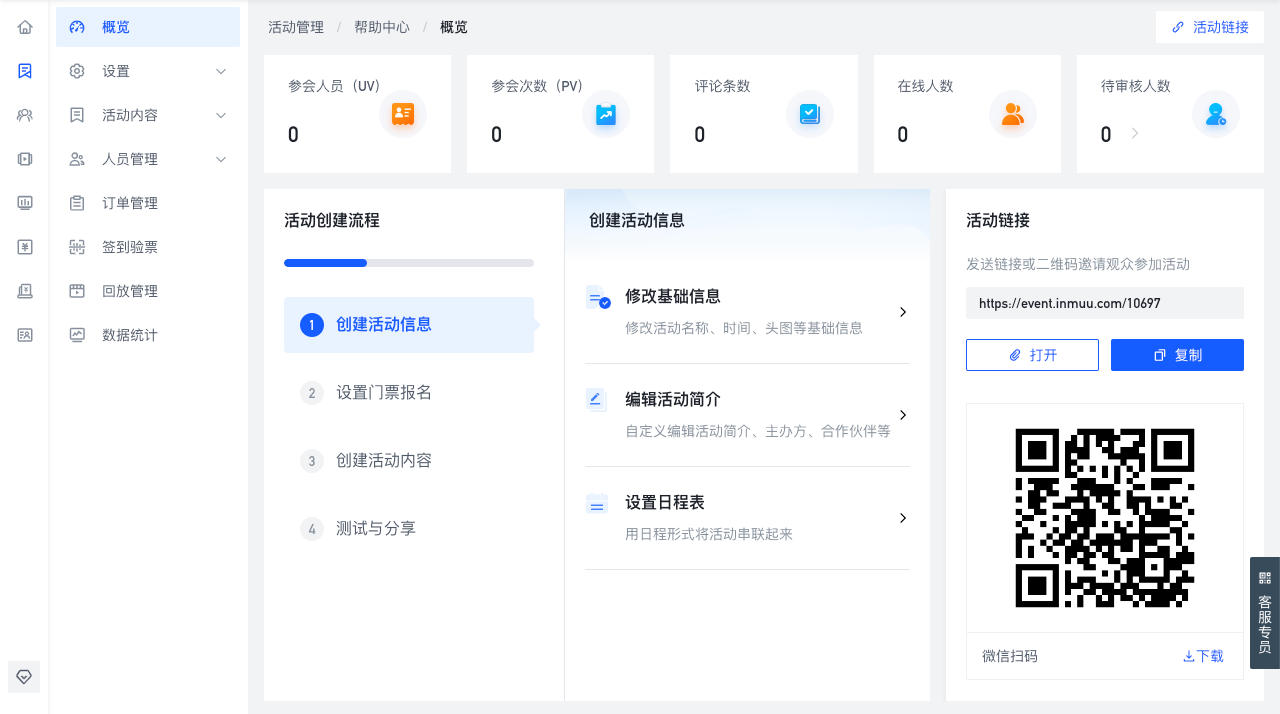The height and width of the screenshot is (714, 1280).
Task: Select the 在线人数 orange people icon
Action: (1013, 114)
